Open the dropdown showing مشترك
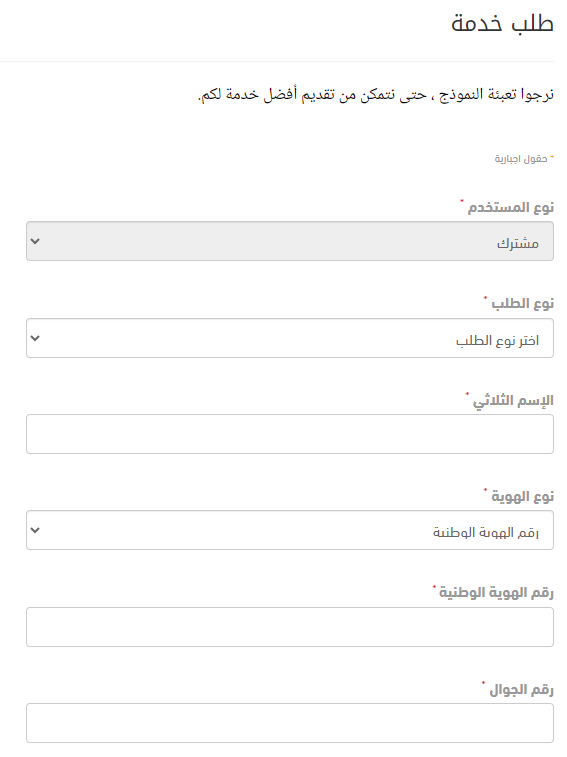The image size is (567, 757). coord(290,241)
